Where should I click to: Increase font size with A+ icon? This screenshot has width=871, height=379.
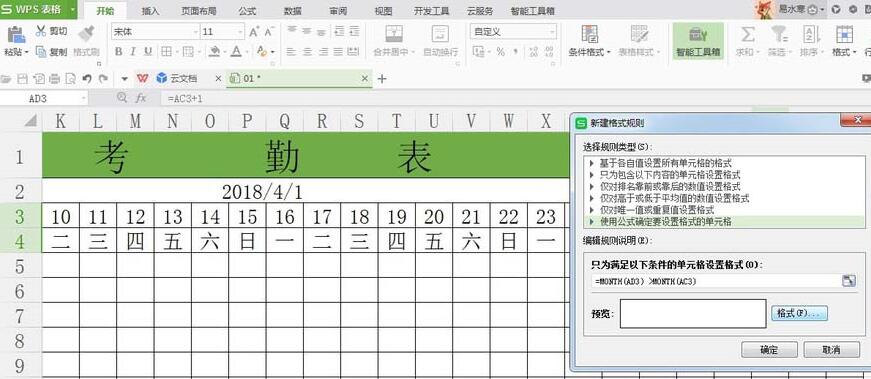tap(254, 32)
